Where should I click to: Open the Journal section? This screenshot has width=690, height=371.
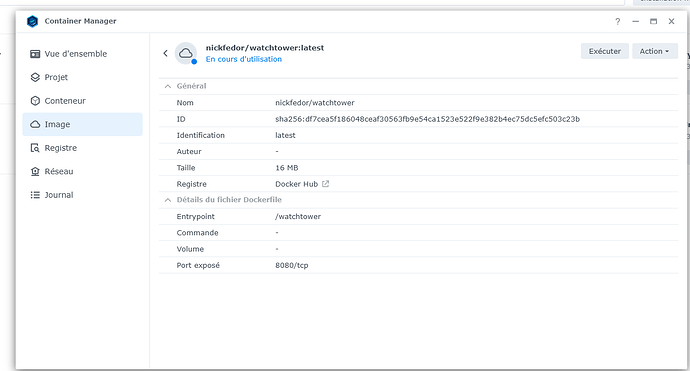coord(83,195)
